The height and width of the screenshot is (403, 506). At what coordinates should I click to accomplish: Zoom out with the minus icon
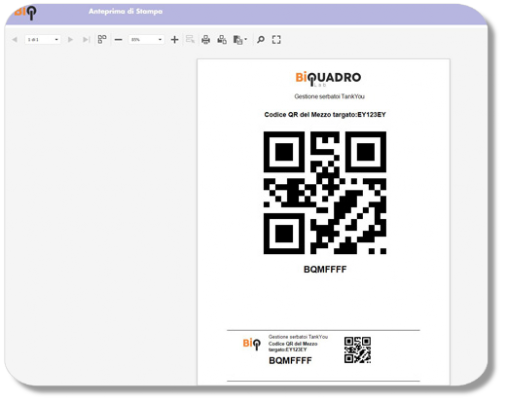pyautogui.click(x=118, y=40)
